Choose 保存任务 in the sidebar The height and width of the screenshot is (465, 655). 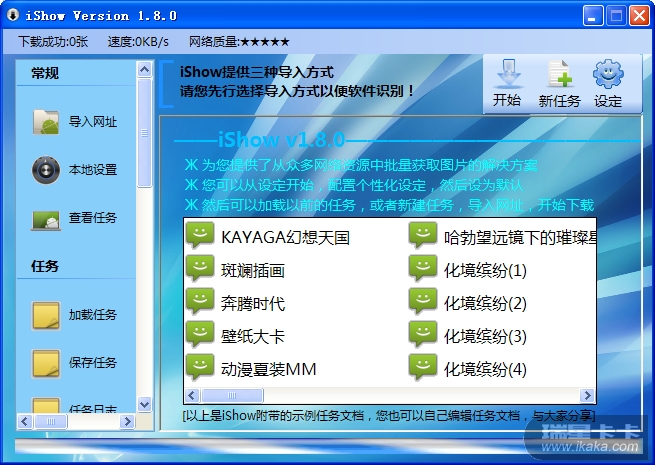[x=93, y=363]
